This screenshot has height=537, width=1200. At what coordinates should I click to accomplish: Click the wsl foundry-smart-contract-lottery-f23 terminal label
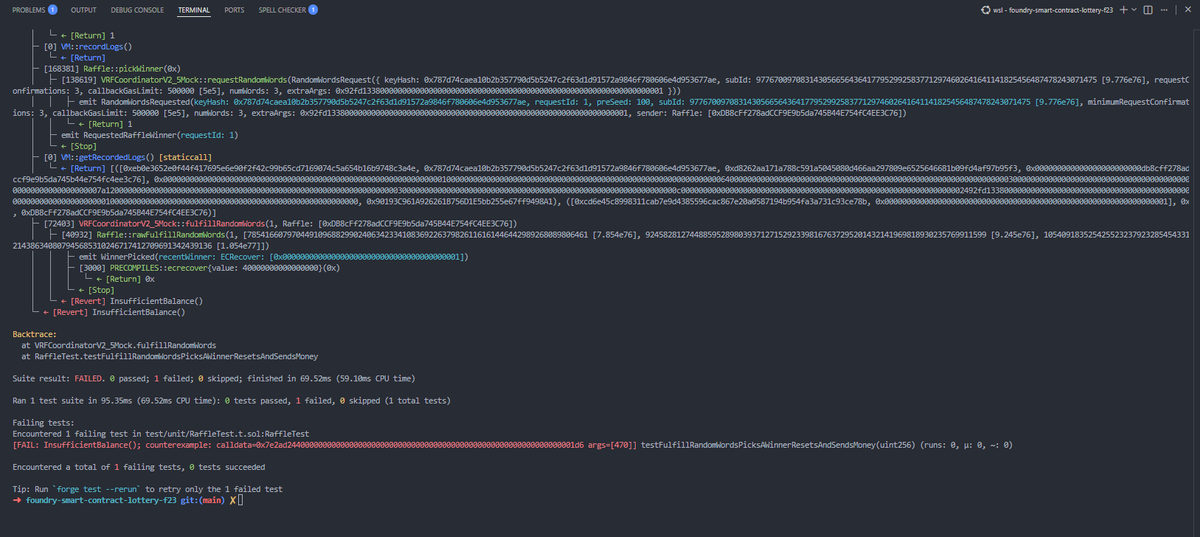pyautogui.click(x=1055, y=10)
